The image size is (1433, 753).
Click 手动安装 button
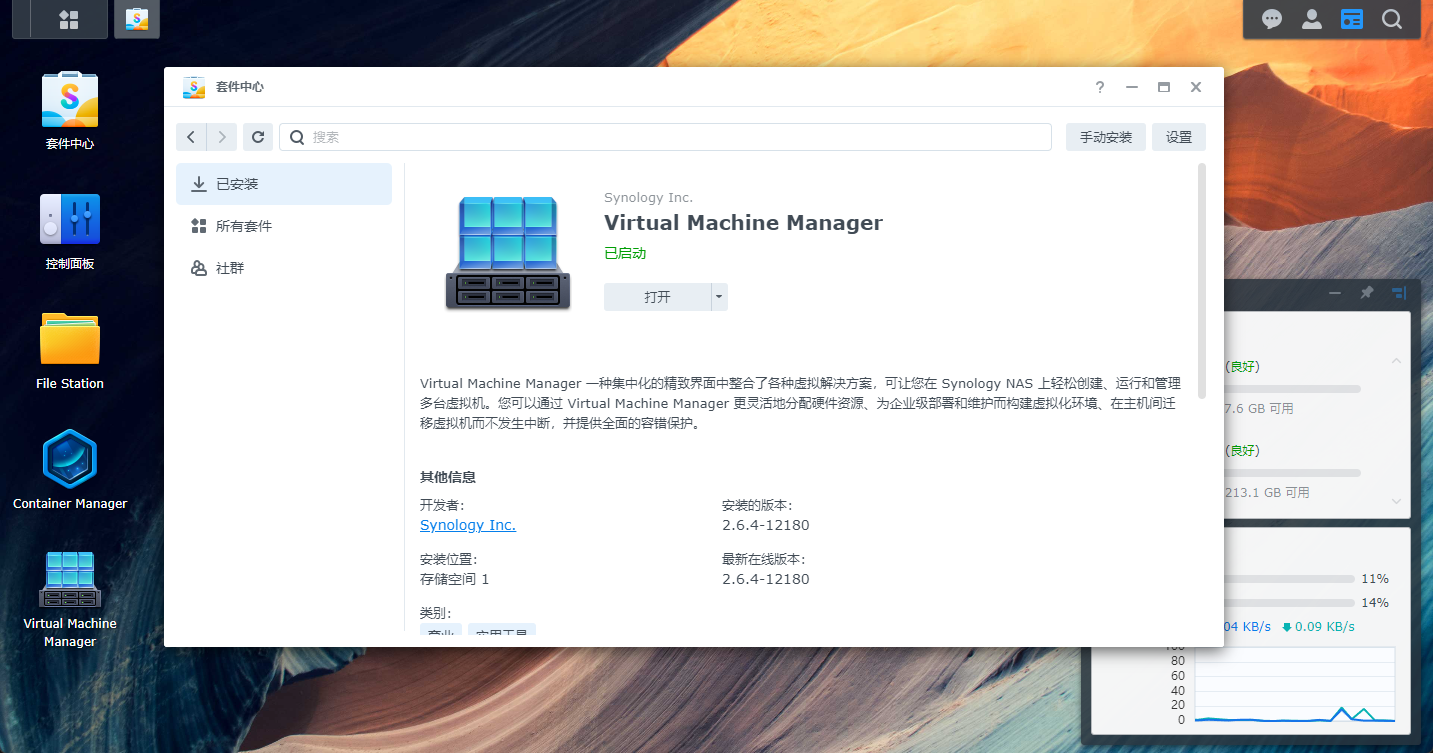(x=1106, y=137)
